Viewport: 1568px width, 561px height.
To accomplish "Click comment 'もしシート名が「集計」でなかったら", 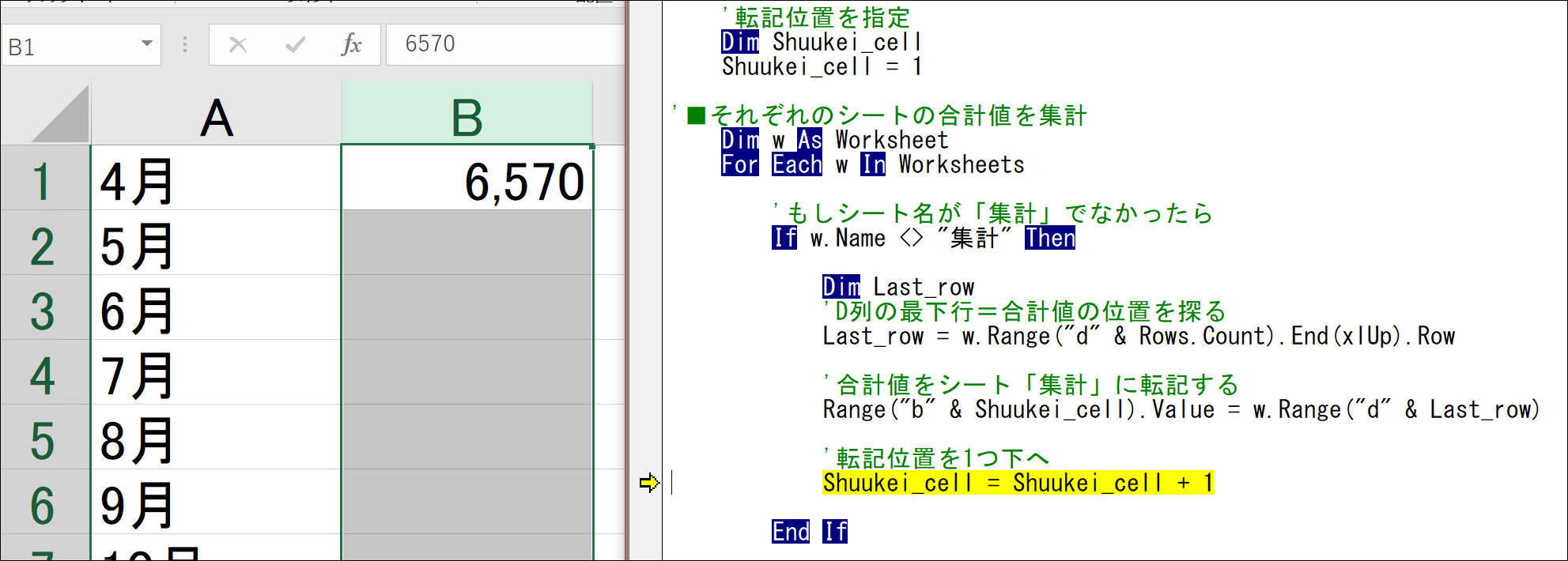I will point(992,213).
